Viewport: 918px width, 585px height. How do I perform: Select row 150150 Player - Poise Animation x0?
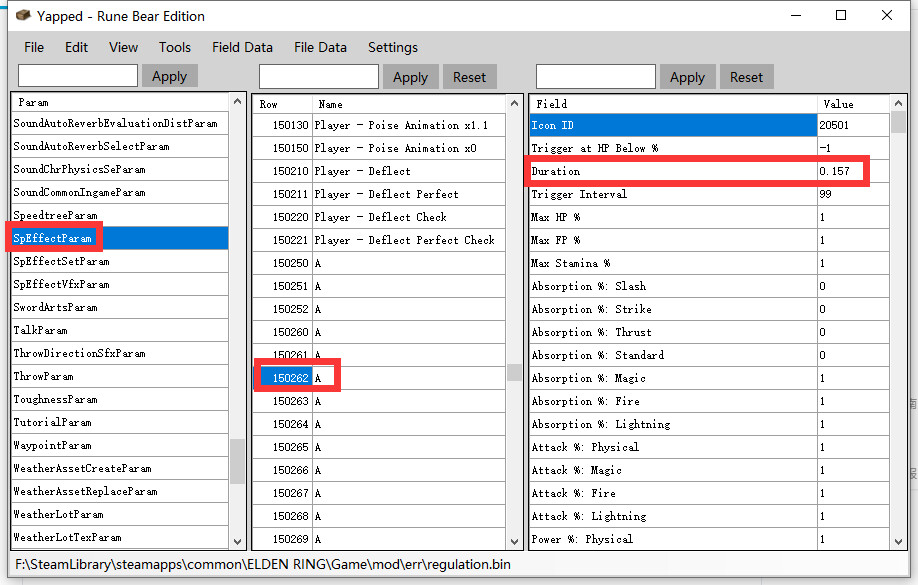(x=379, y=148)
